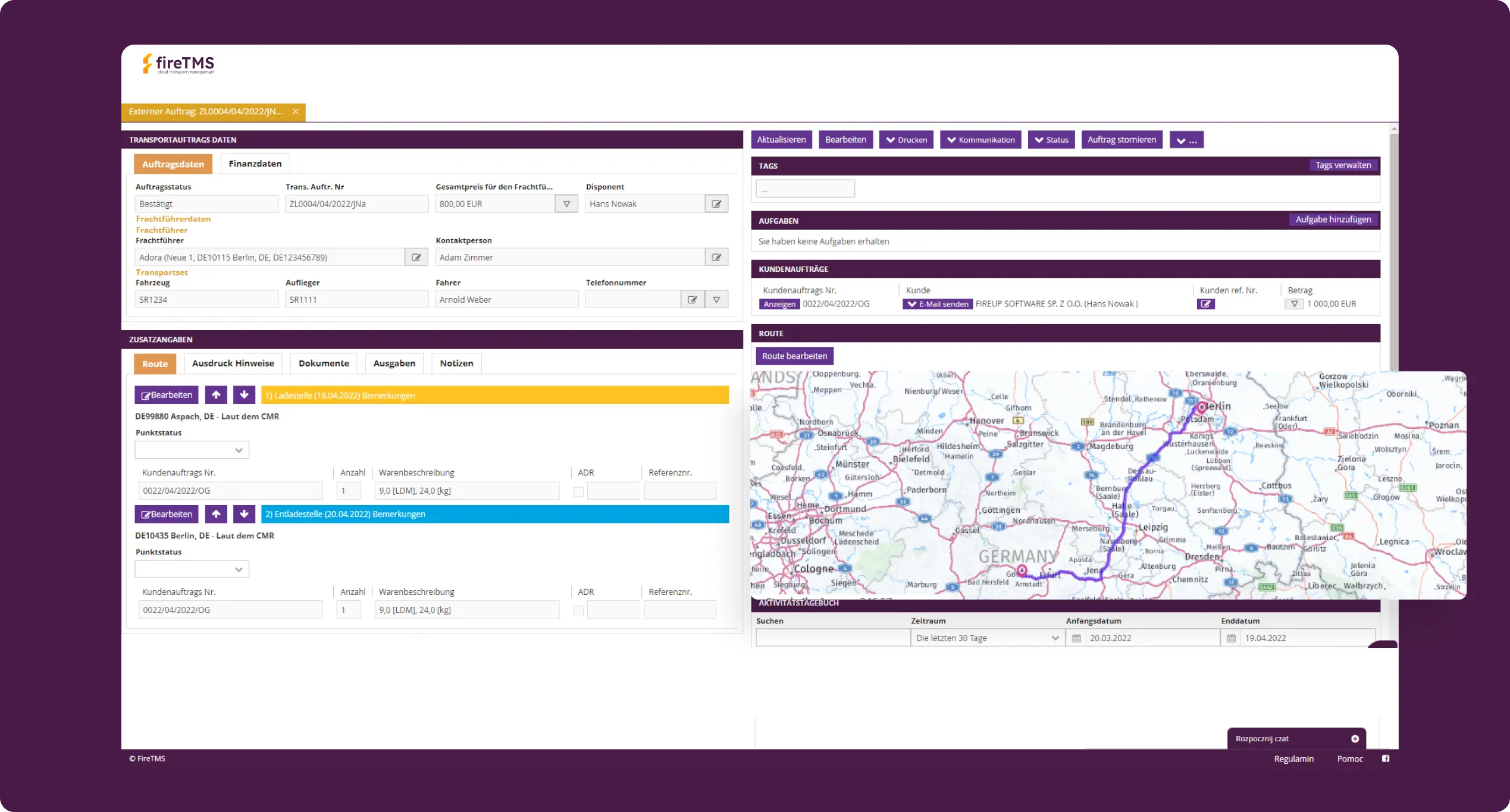Click the edit icon next to Disponent field
Image resolution: width=1510 pixels, height=812 pixels.
pyautogui.click(x=716, y=204)
